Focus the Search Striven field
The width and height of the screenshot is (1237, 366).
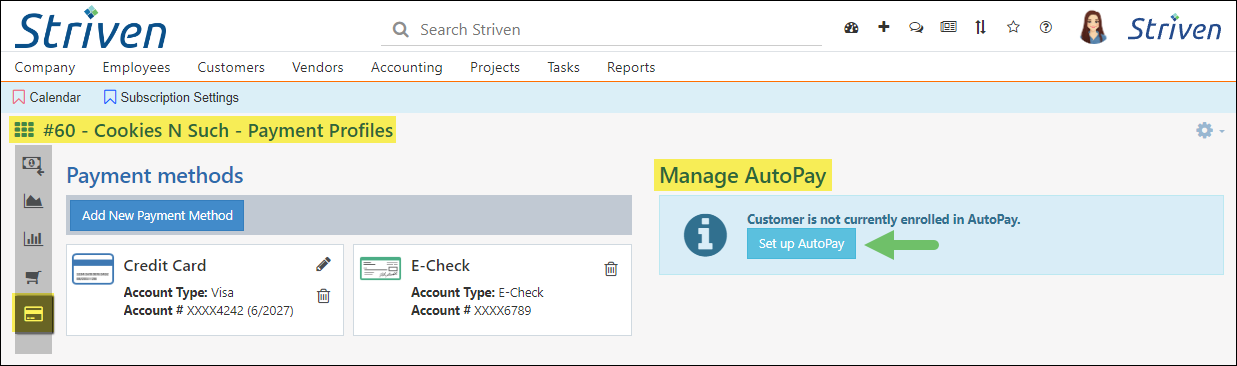600,30
